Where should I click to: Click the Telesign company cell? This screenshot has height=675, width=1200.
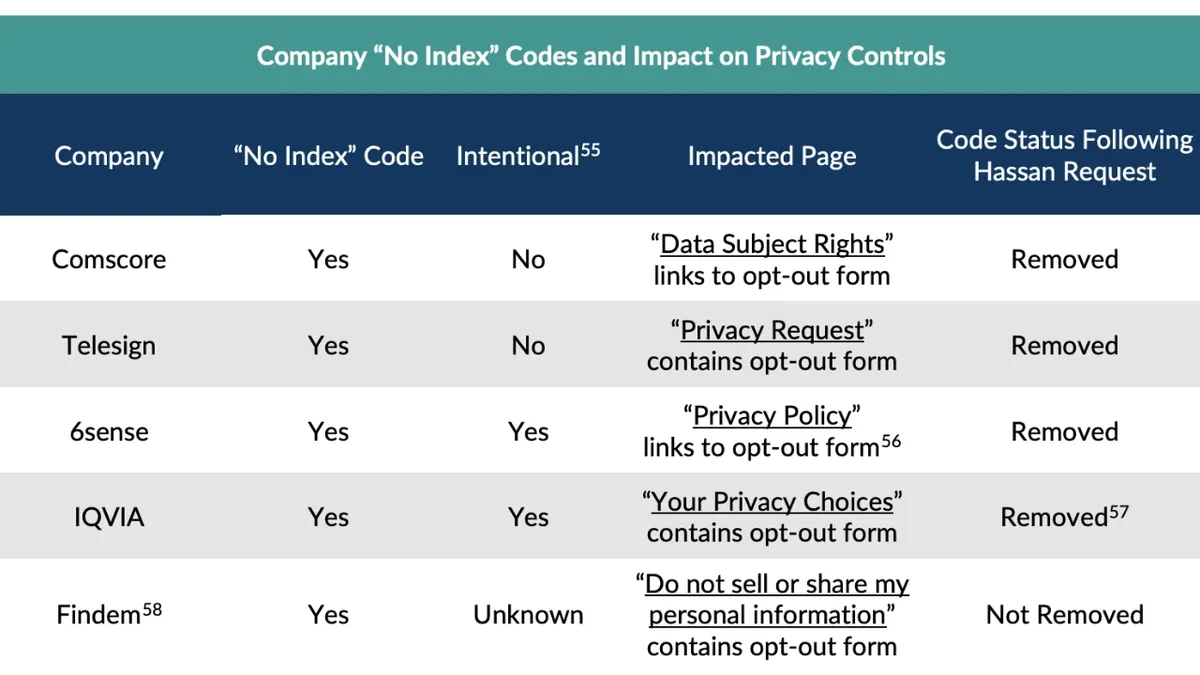point(109,346)
